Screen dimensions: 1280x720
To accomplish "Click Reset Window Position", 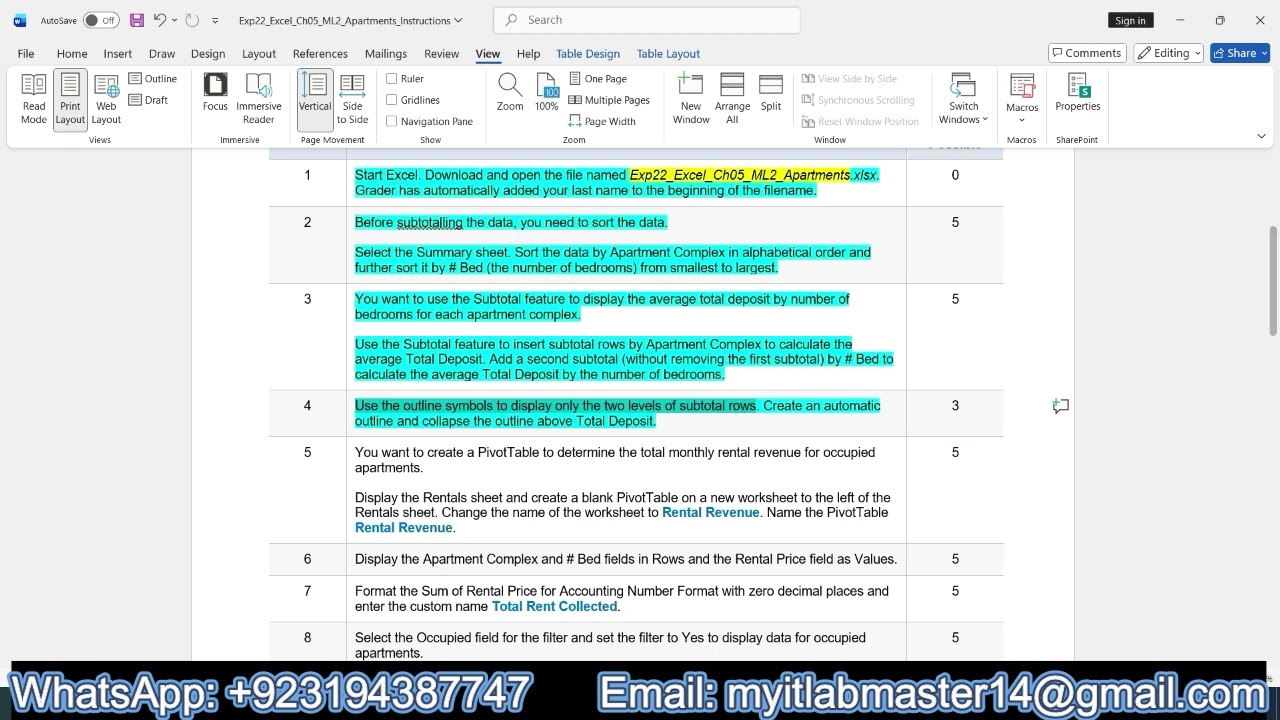I will pyautogui.click(x=860, y=122).
